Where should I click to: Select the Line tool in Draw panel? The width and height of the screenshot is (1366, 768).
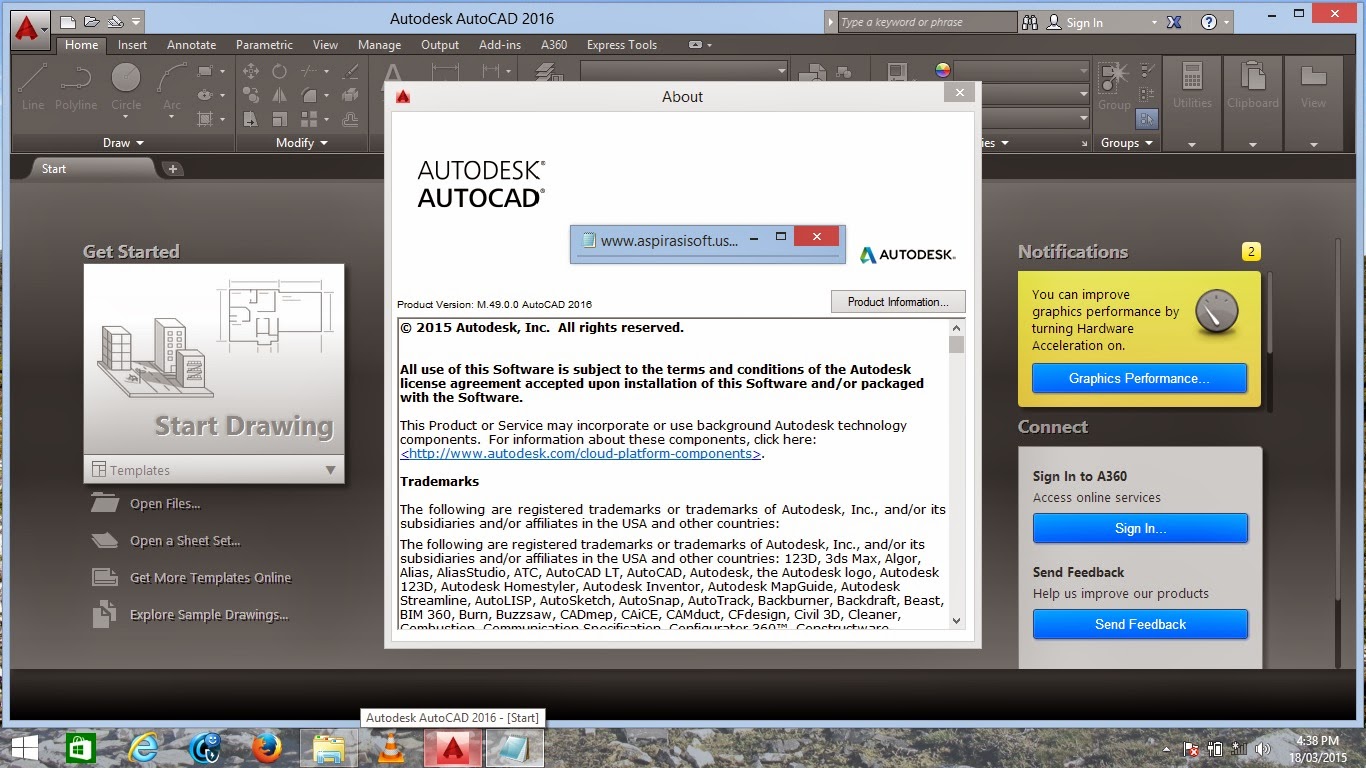point(33,86)
